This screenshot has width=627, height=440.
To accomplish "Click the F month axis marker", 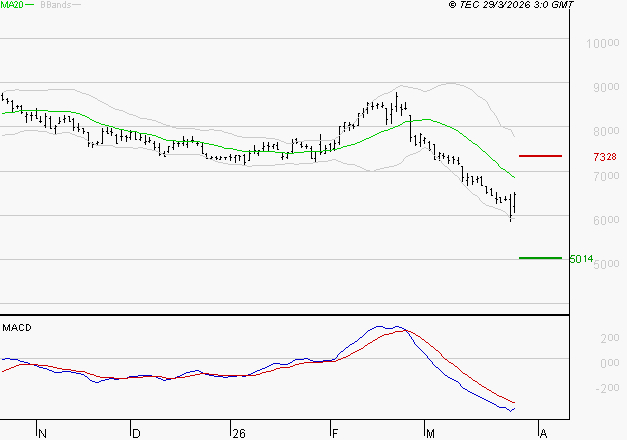I will pyautogui.click(x=335, y=433).
